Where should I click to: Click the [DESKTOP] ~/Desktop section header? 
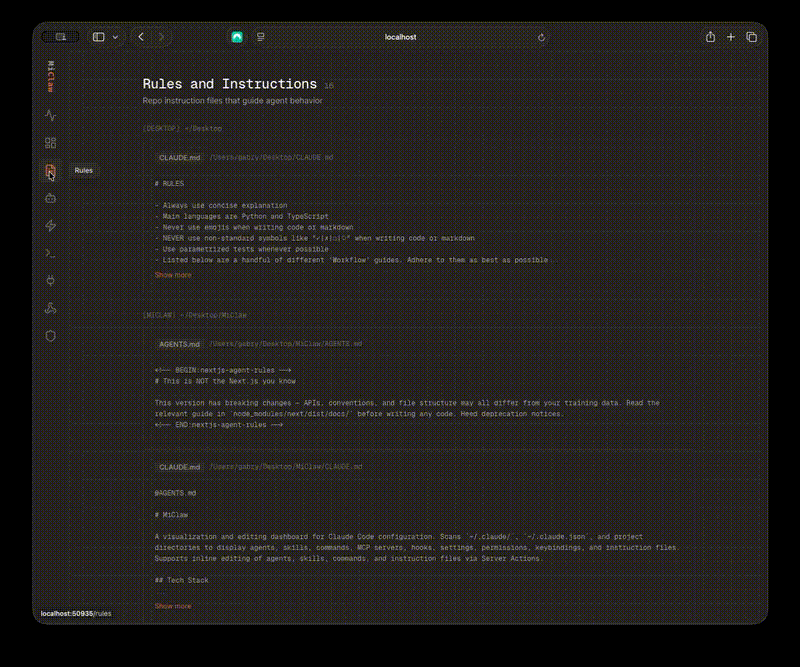183,129
